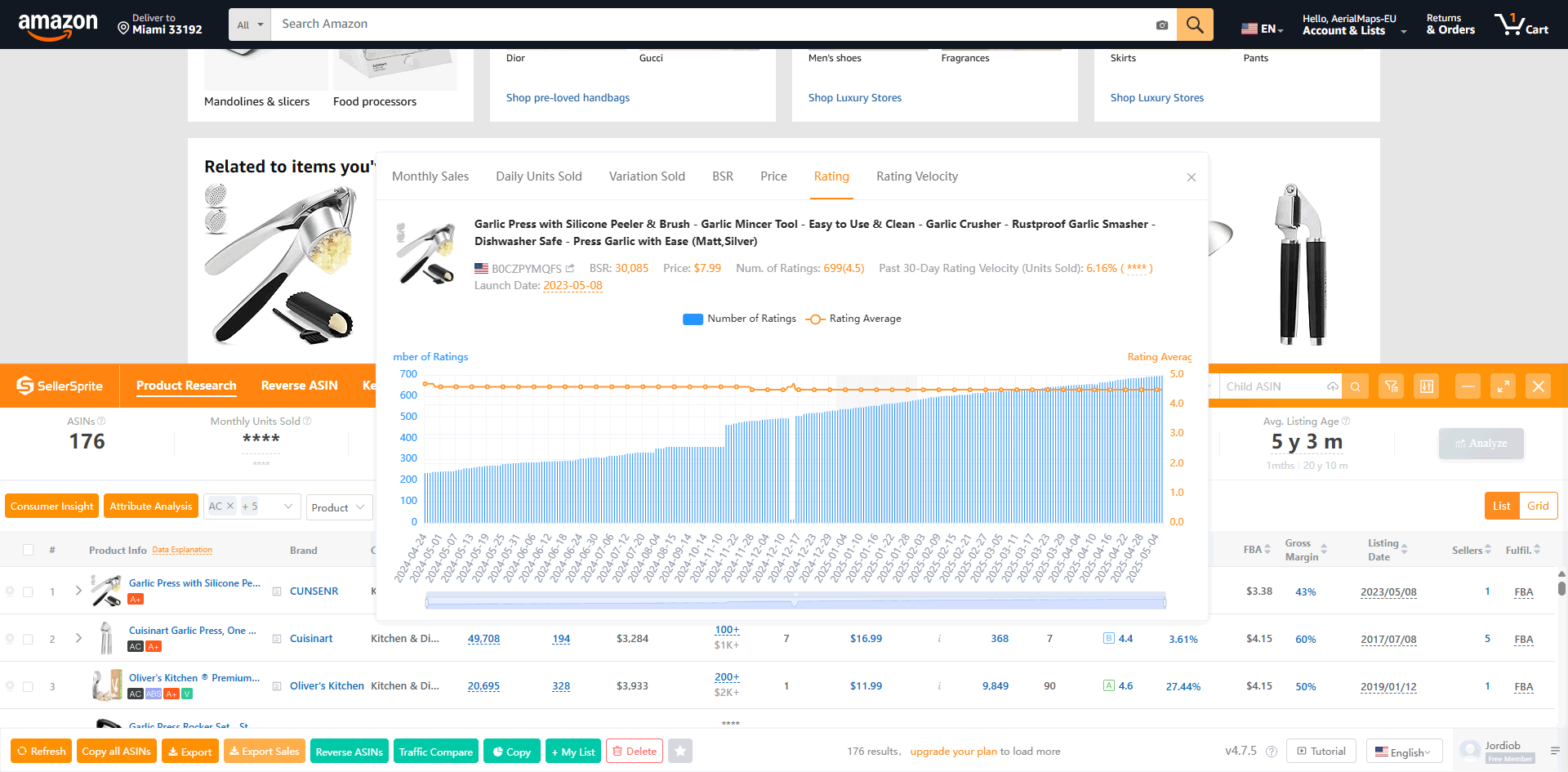The width and height of the screenshot is (1568, 772).
Task: Click the A+ badge under CUNSENR garlic press
Action: tap(136, 599)
